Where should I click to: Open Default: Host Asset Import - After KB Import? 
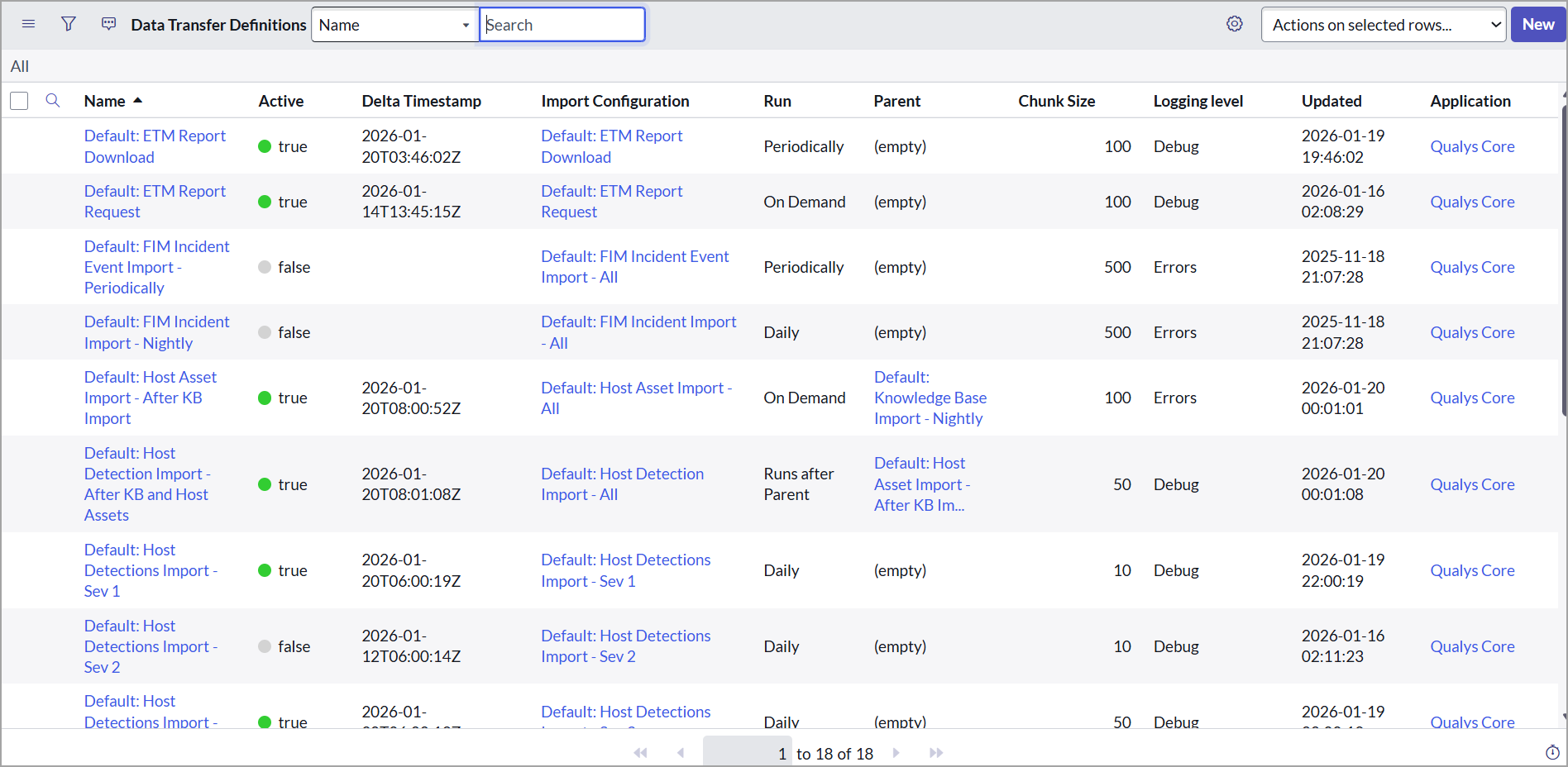tap(151, 398)
